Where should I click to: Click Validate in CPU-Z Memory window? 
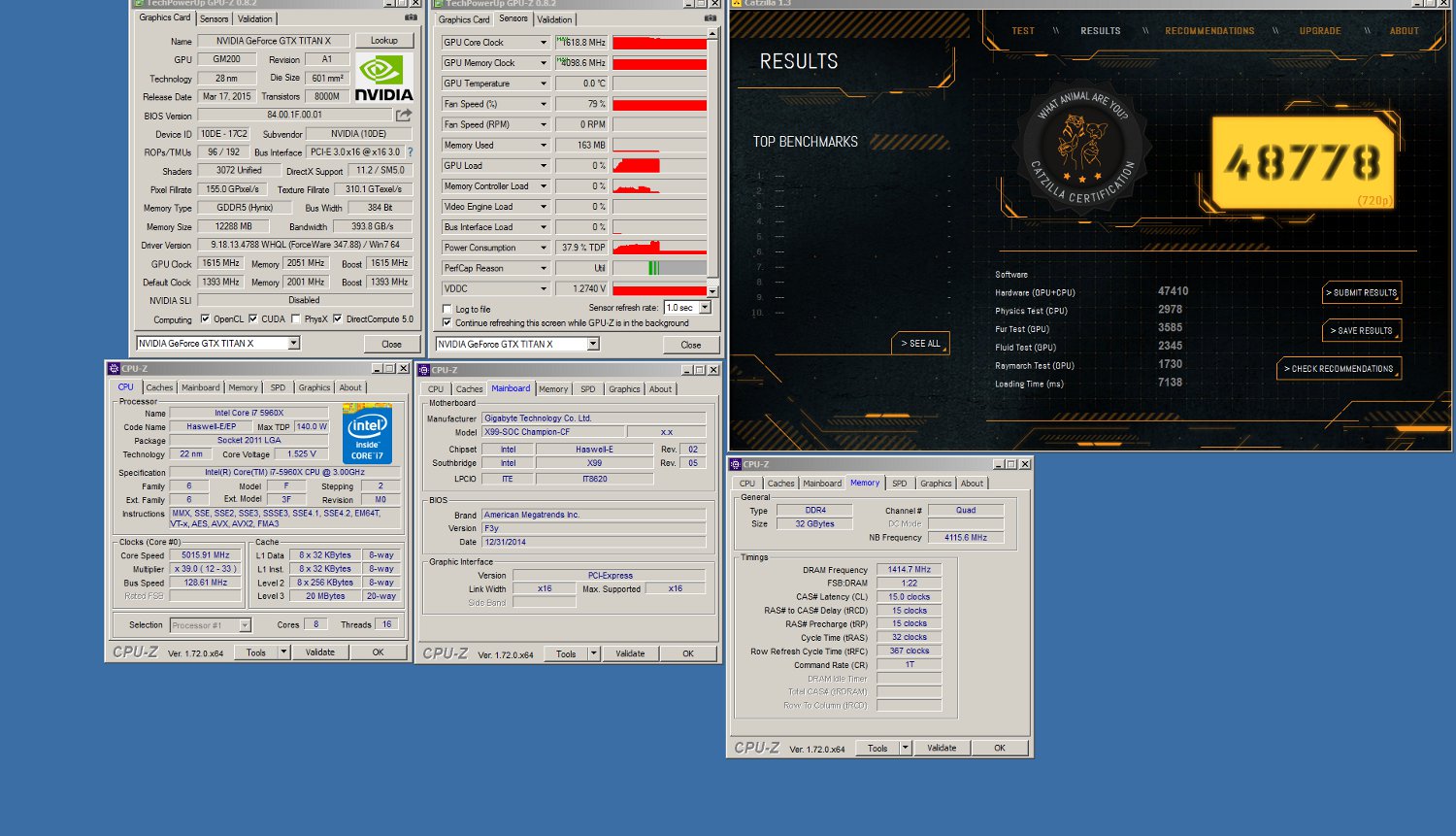[x=942, y=748]
